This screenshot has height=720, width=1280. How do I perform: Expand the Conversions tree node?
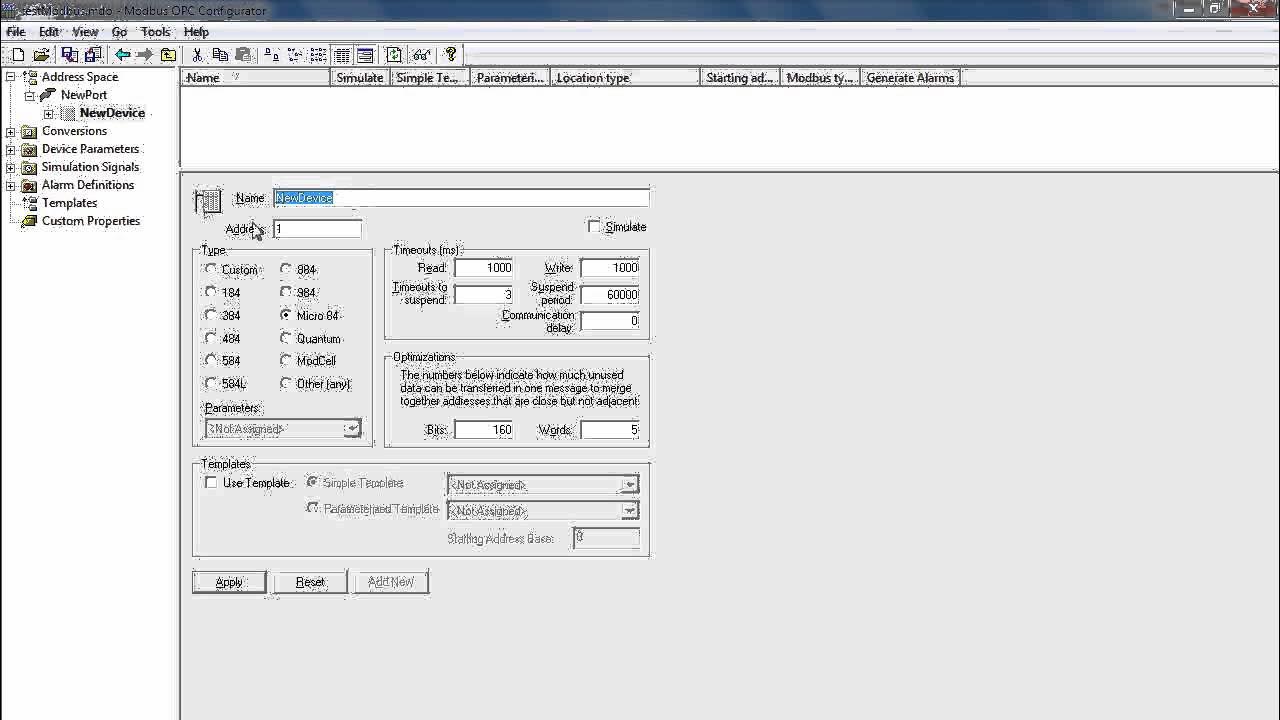click(11, 131)
